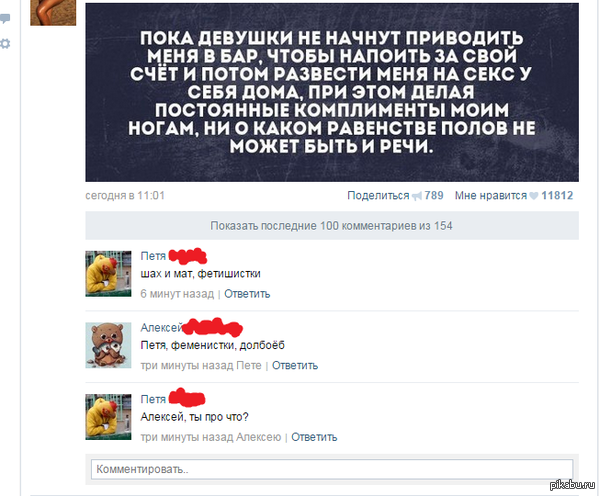Click the speech bubble icon in left sidebar
The image size is (600, 496).
point(5,18)
